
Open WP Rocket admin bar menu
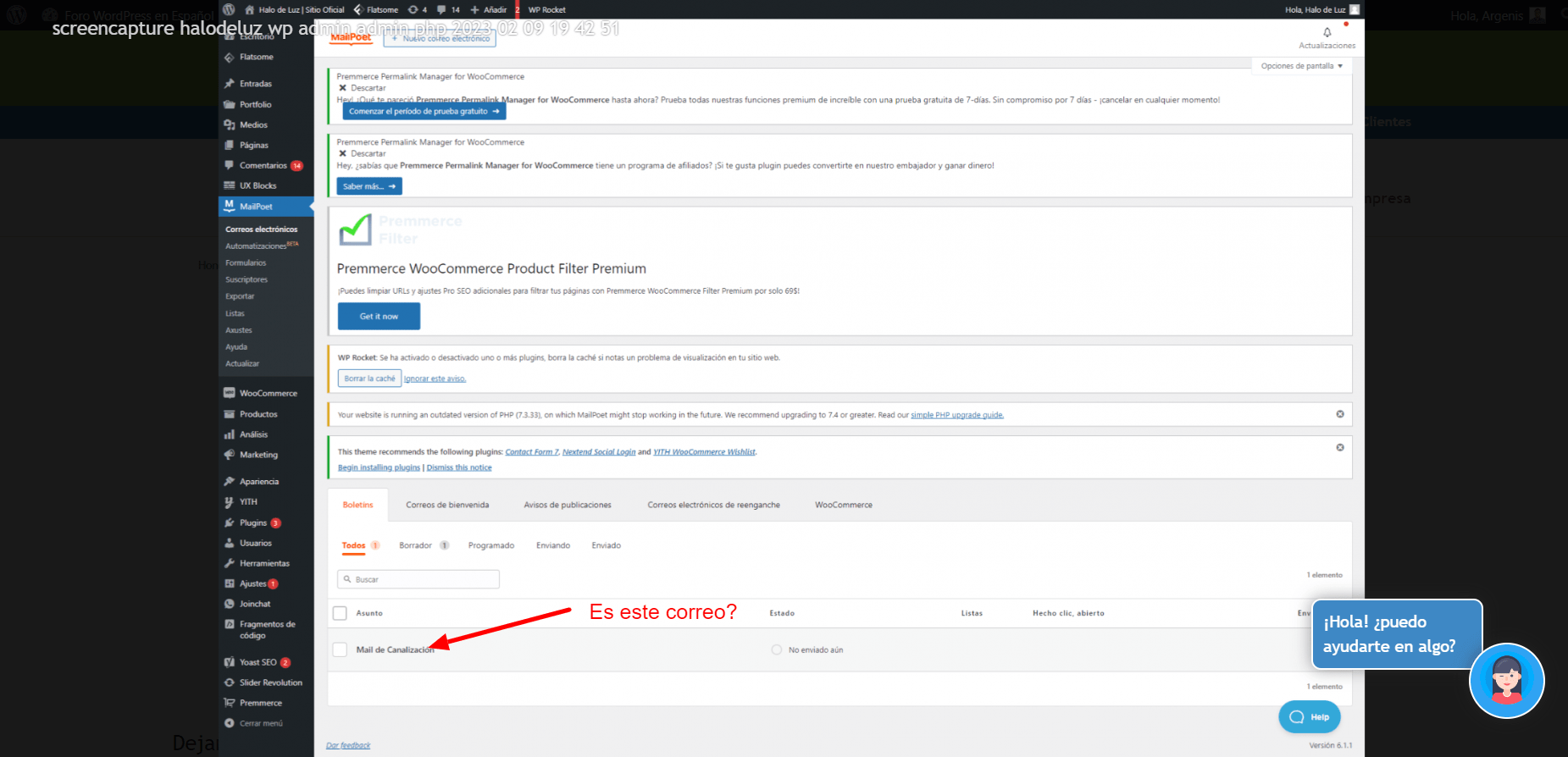click(546, 10)
